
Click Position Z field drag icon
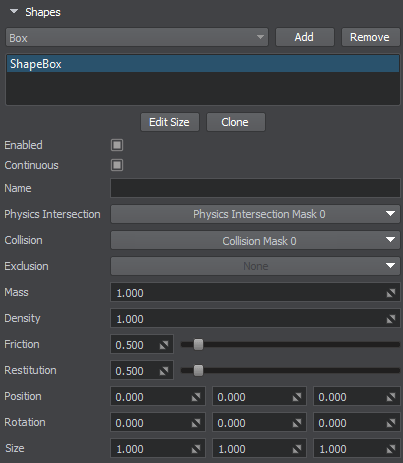[391, 397]
